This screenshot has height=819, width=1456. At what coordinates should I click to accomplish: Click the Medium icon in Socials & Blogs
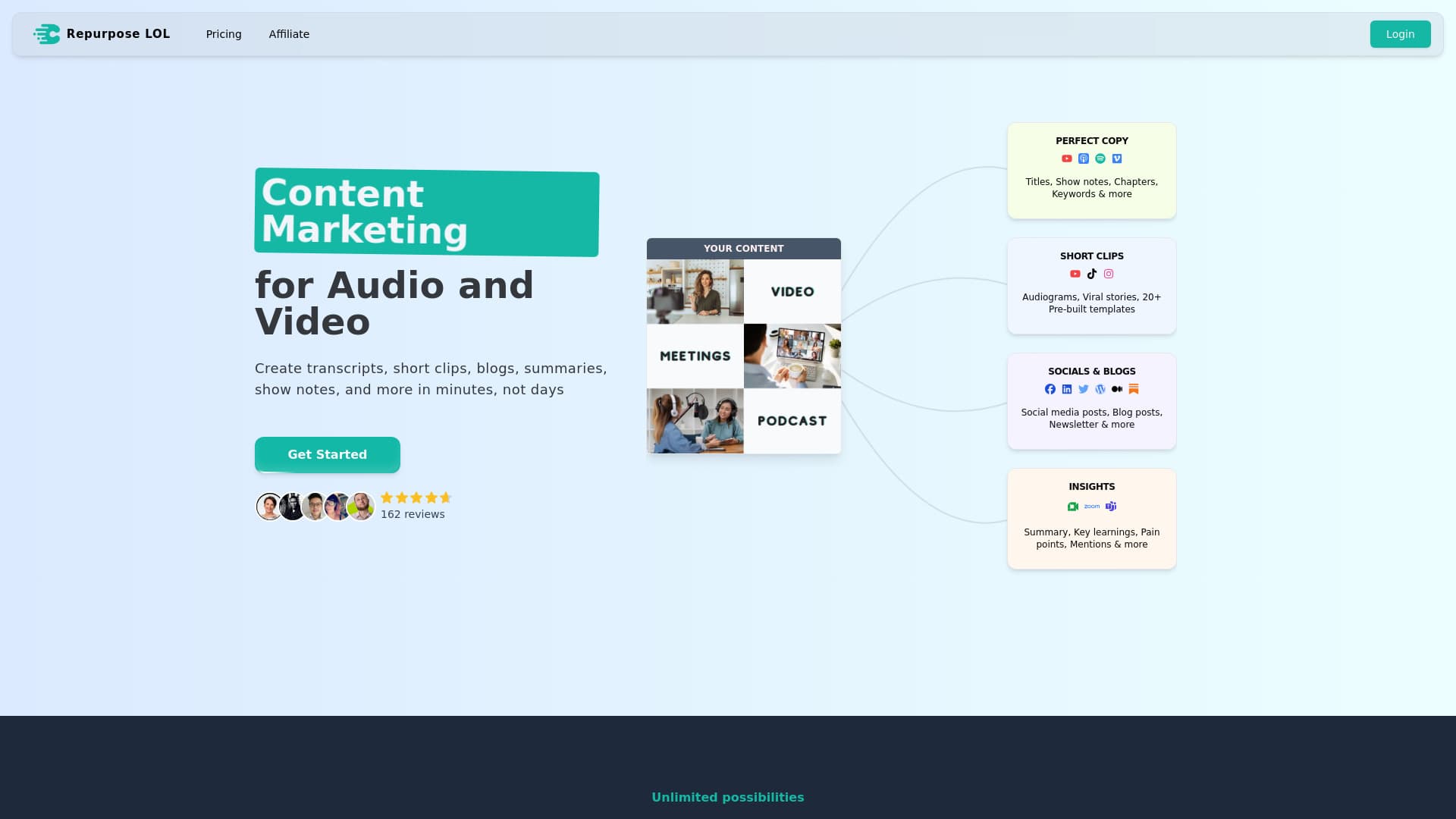pos(1117,389)
